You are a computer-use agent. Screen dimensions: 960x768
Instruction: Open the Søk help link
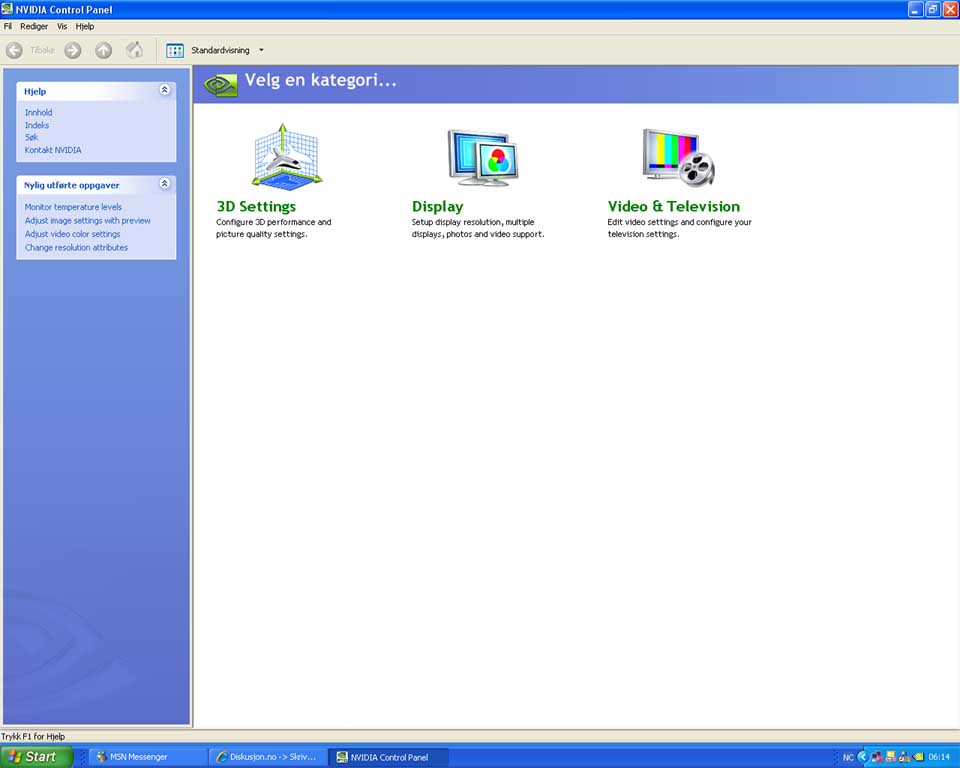pos(31,137)
